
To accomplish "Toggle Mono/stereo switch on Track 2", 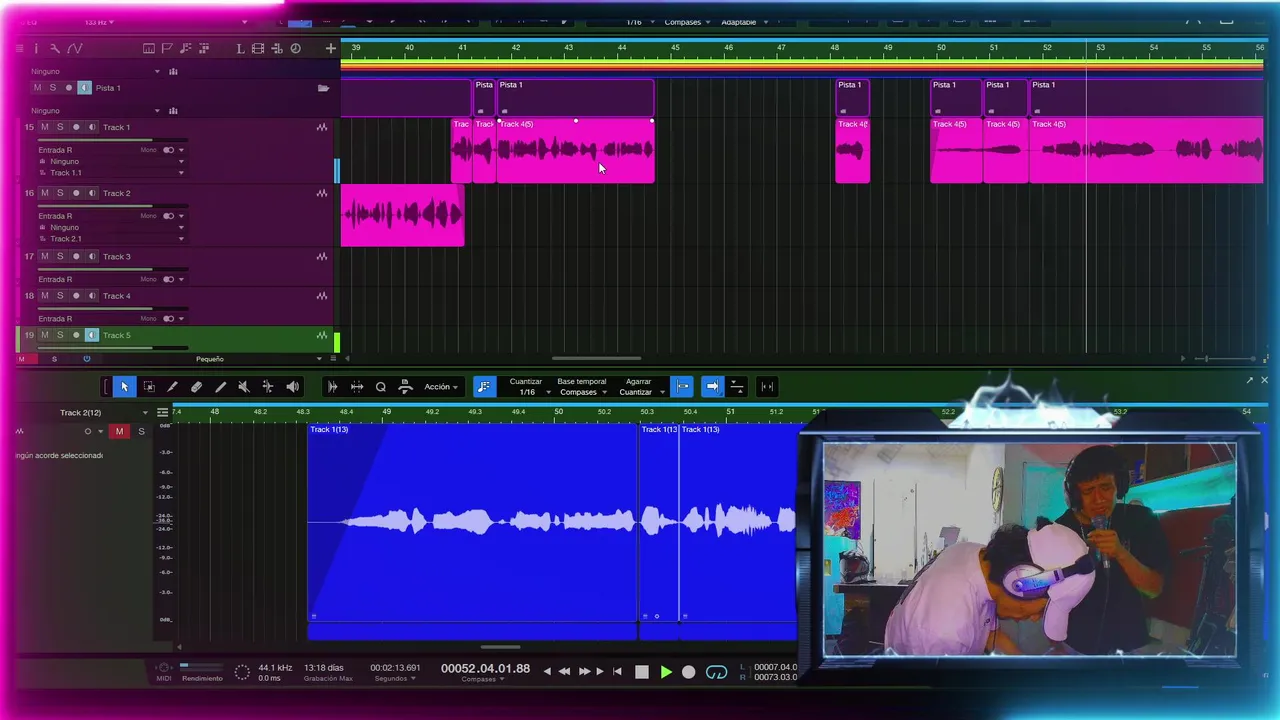I will tap(168, 216).
